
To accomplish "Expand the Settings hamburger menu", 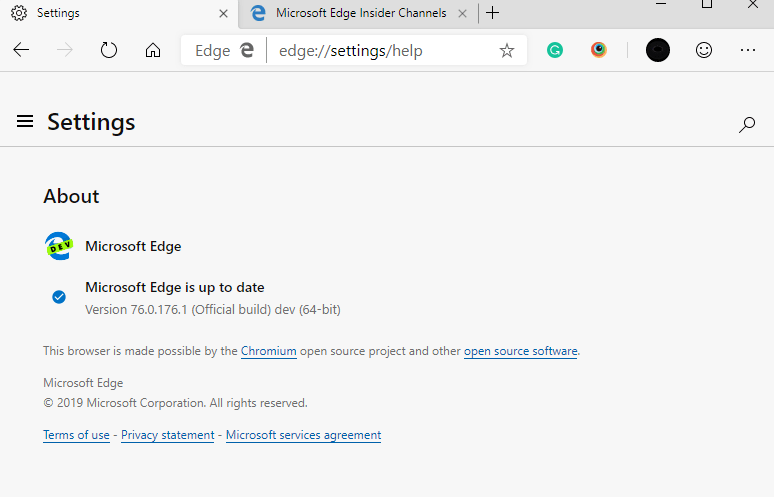I will click(x=25, y=121).
